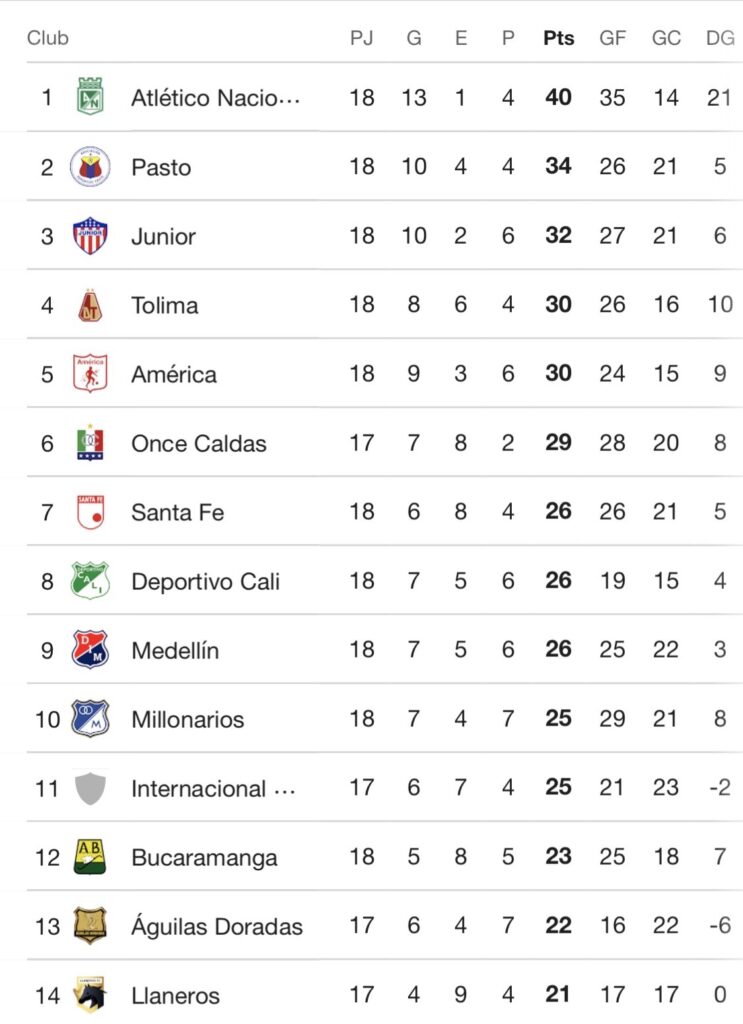Click the Deportivo Cali green crest
Image resolution: width=743 pixels, height=1024 pixels.
coord(90,581)
